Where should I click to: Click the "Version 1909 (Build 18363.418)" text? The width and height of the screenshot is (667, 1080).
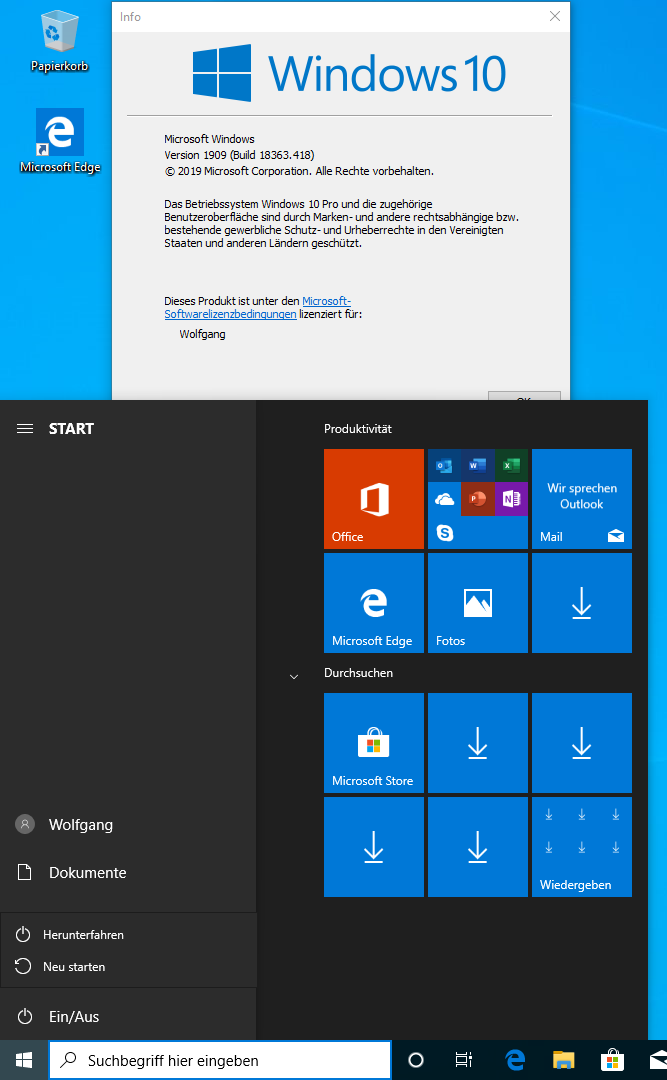[x=239, y=155]
